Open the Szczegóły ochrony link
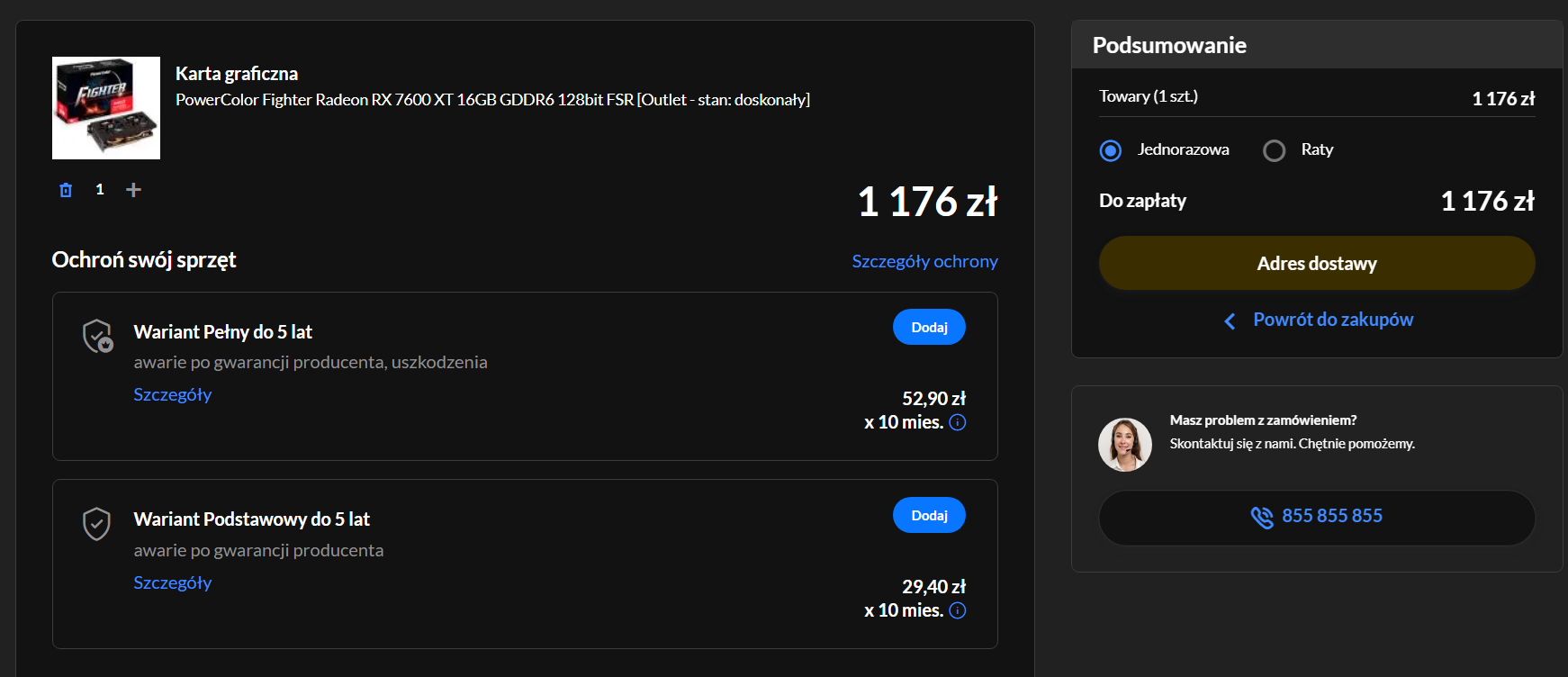The height and width of the screenshot is (677, 1568). [924, 261]
